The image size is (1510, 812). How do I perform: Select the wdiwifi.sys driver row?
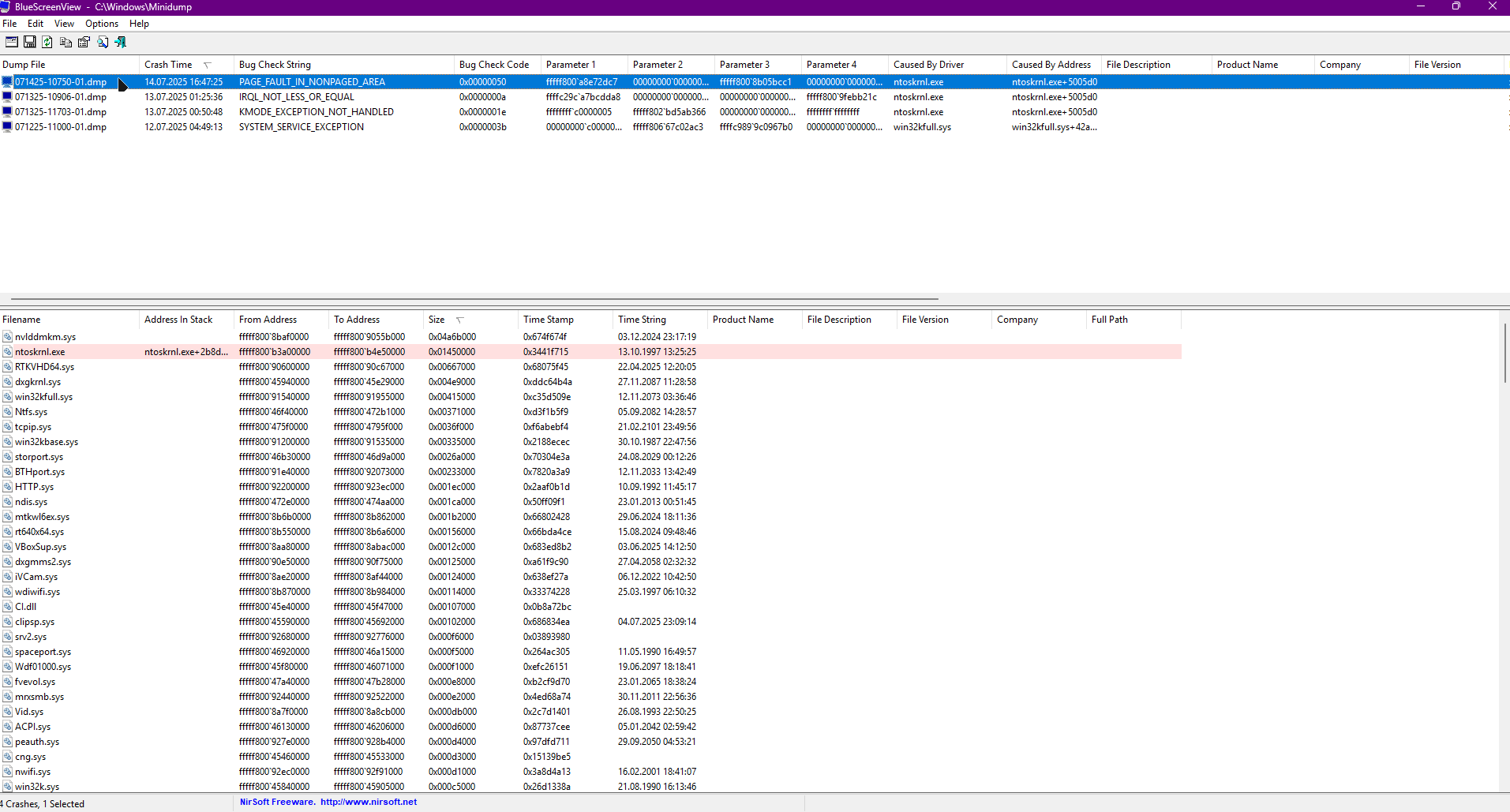coord(590,592)
